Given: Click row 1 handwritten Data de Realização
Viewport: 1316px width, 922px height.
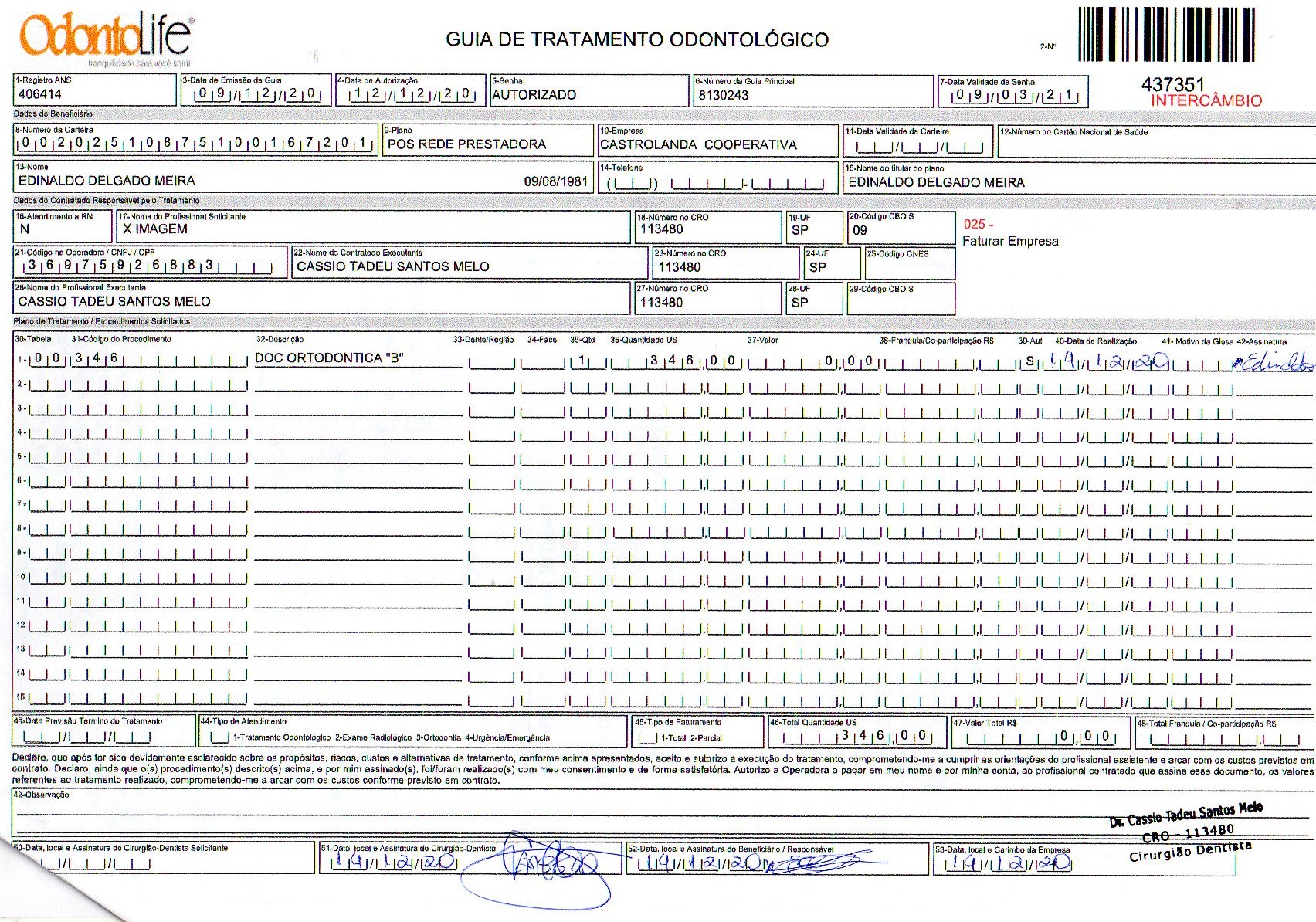Looking at the screenshot, I should pyautogui.click(x=1106, y=361).
